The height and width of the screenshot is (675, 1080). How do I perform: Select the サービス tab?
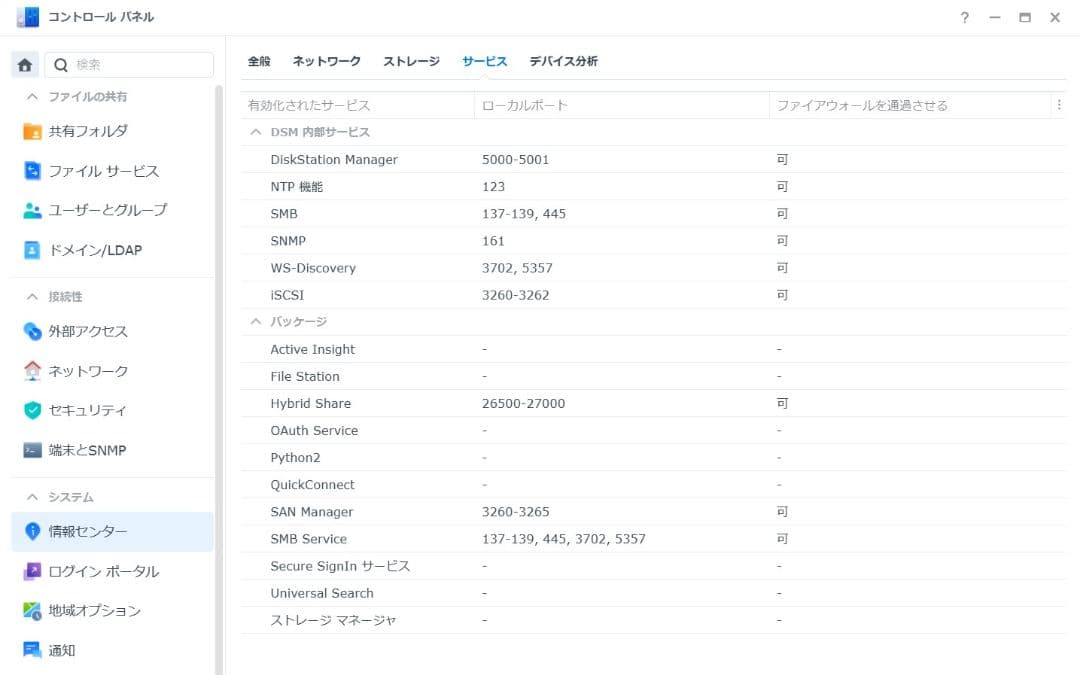(484, 61)
